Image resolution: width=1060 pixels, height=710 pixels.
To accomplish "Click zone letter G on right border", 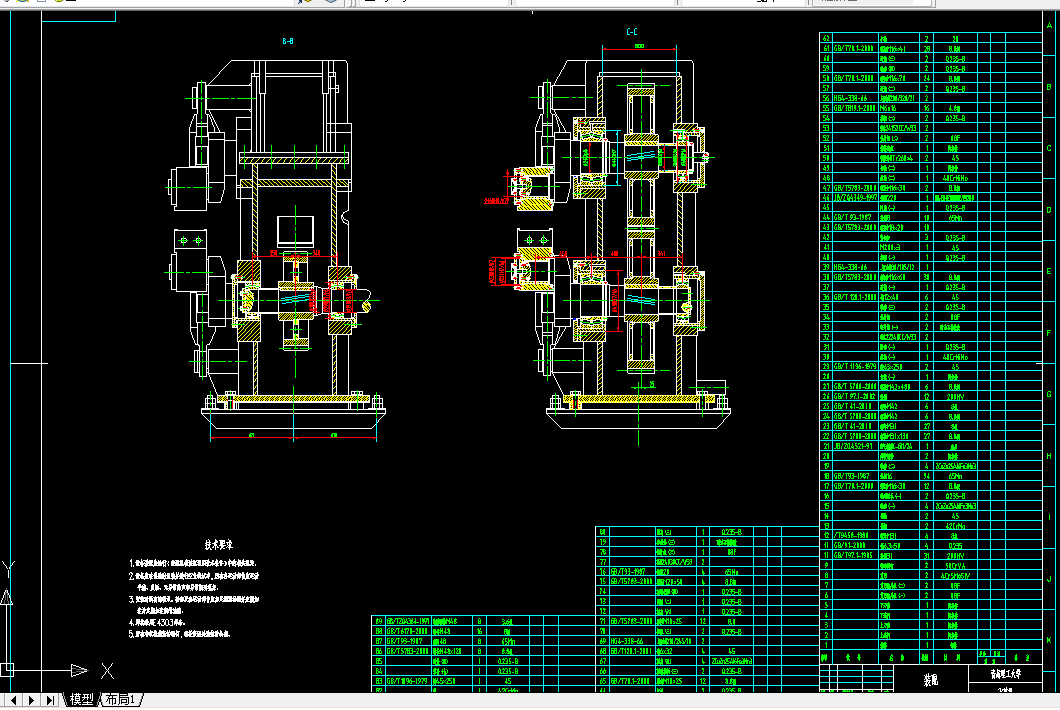I will pyautogui.click(x=1049, y=394).
